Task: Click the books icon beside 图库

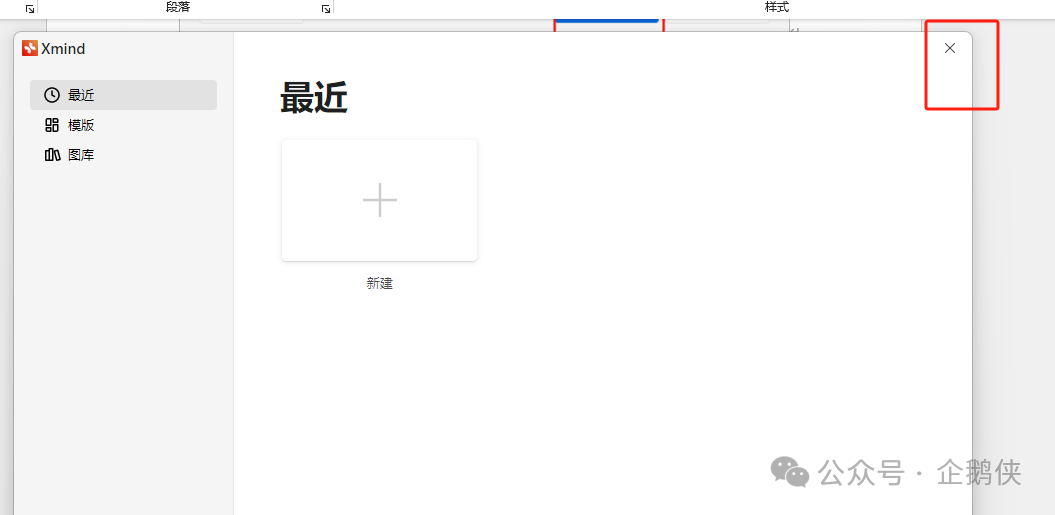Action: (x=52, y=155)
